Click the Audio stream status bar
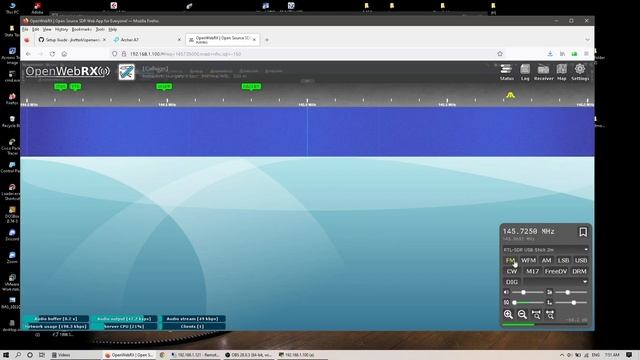 click(x=193, y=318)
